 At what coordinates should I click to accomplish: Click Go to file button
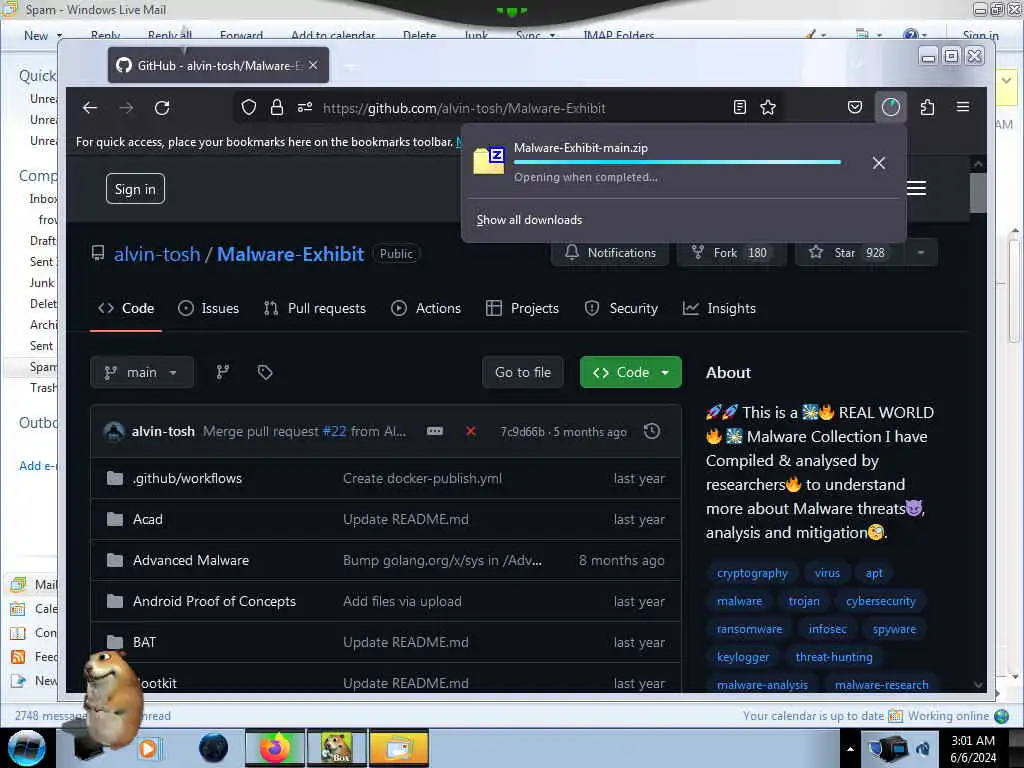tap(522, 372)
